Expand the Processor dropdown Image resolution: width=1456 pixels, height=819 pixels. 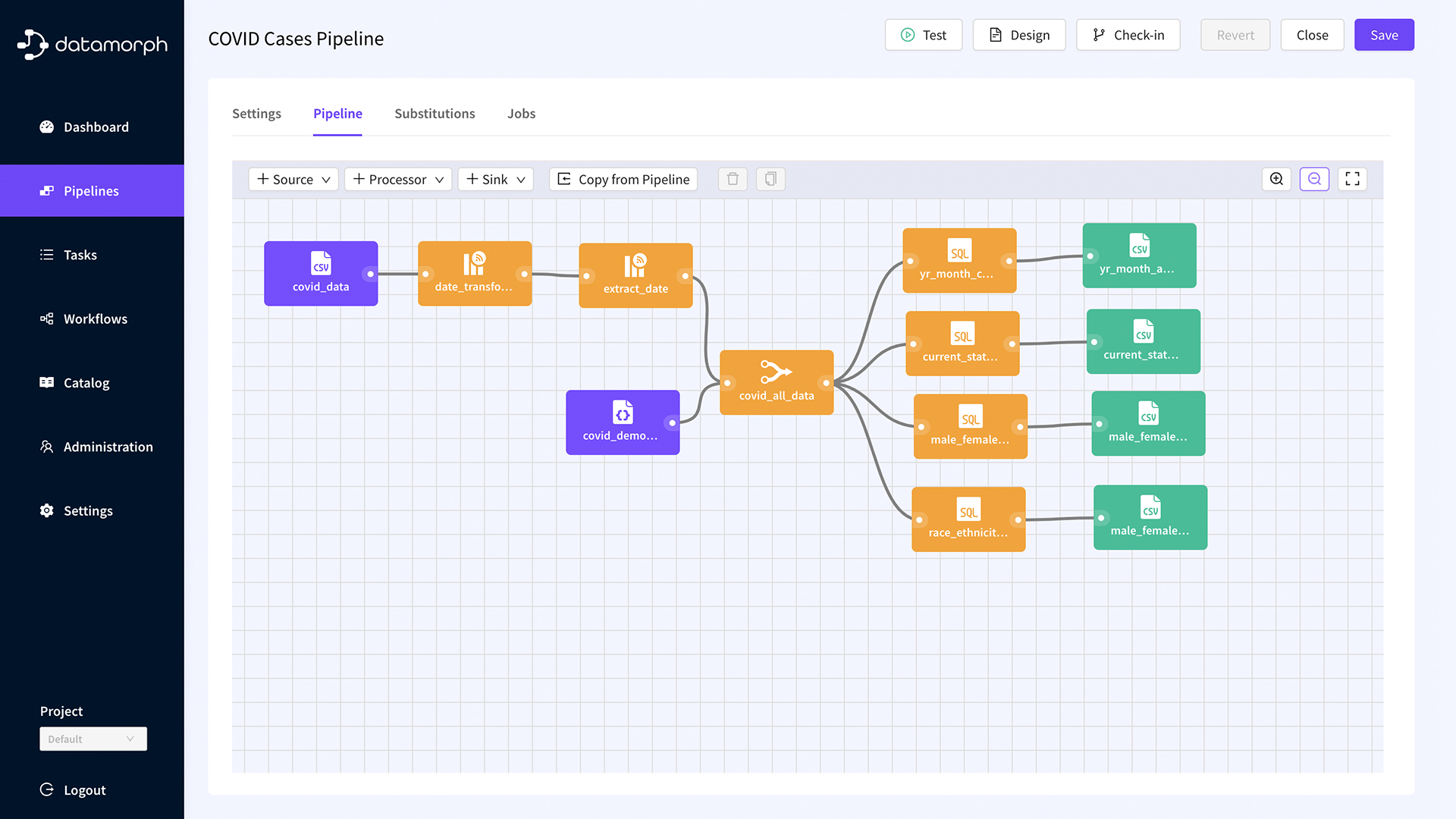click(x=398, y=179)
